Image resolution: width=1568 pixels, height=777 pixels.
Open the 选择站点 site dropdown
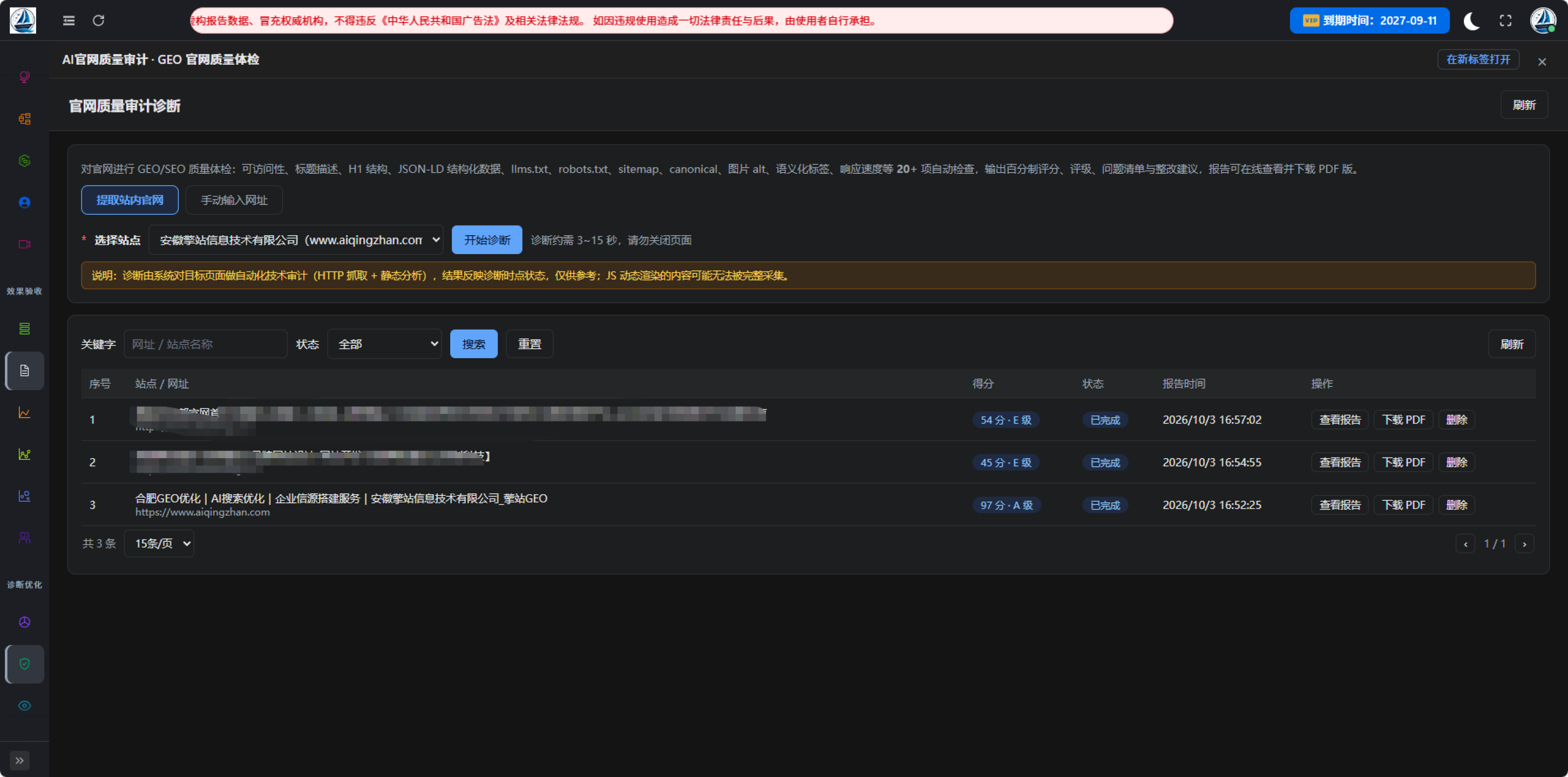[x=296, y=240]
